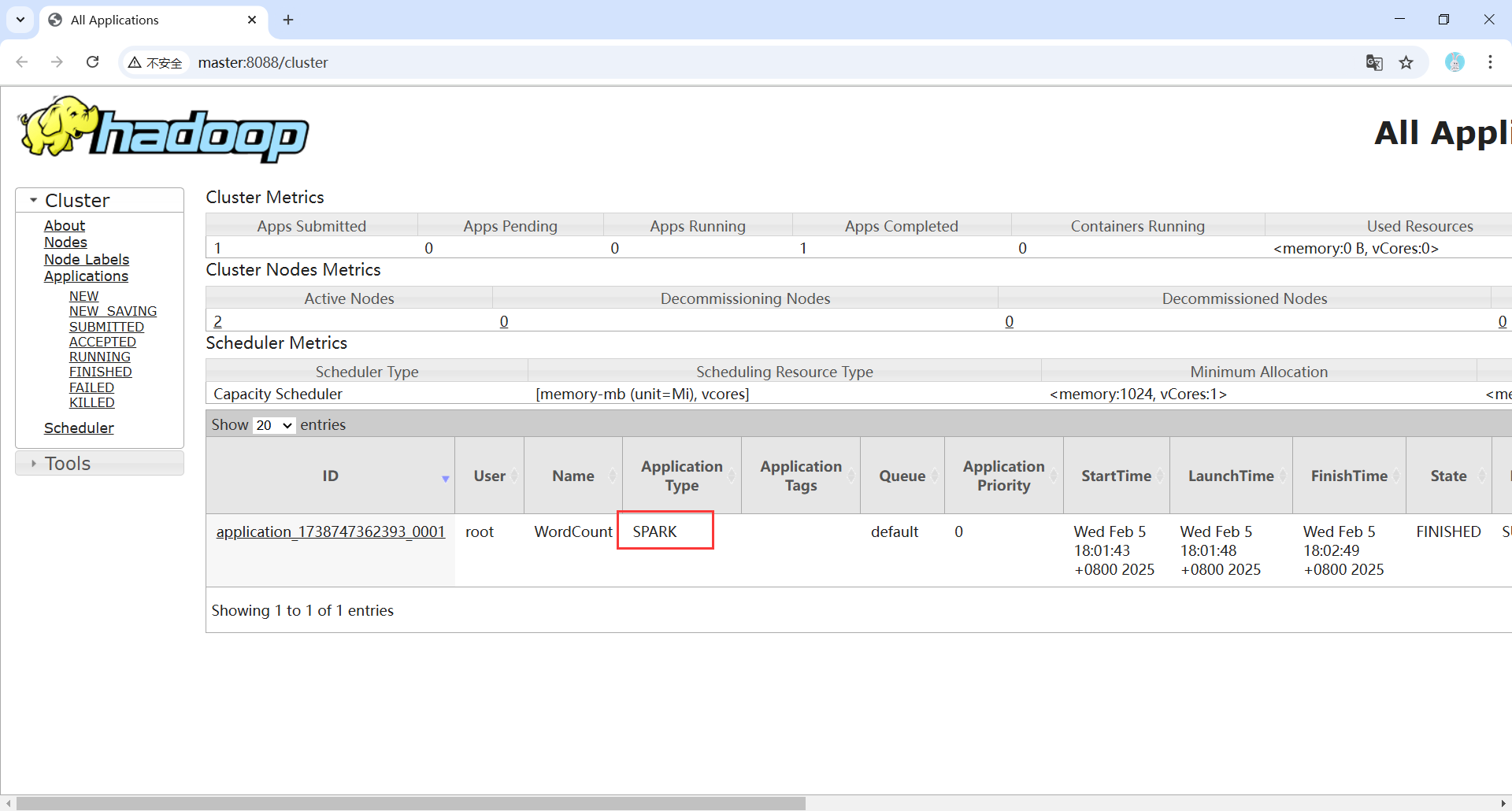The height and width of the screenshot is (811, 1512).
Task: Sort table by Name column
Action: tap(573, 476)
